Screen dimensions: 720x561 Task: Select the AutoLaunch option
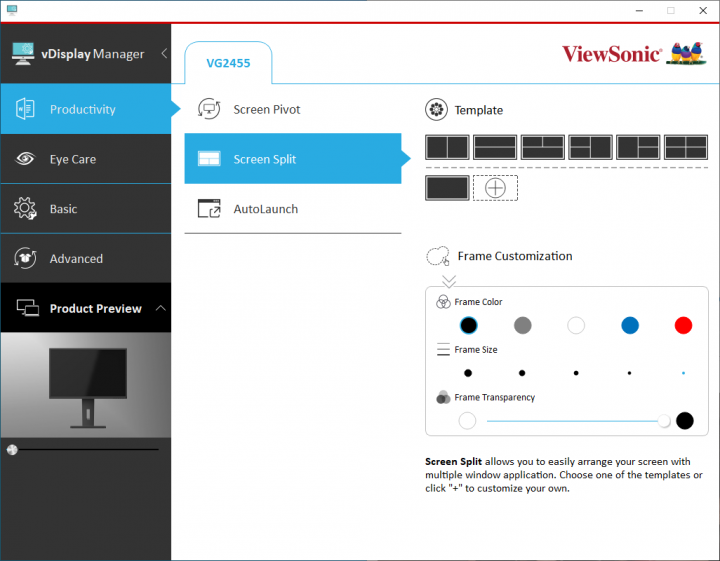293,209
